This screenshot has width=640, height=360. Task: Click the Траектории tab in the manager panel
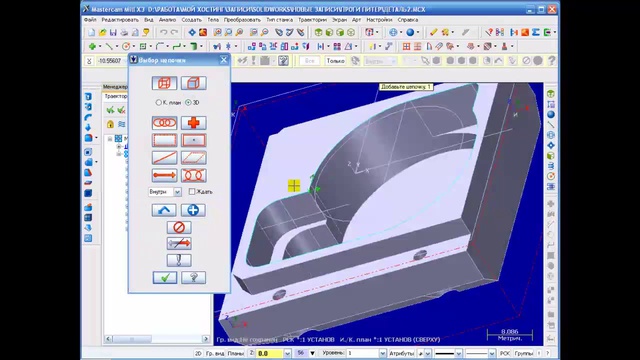116,96
